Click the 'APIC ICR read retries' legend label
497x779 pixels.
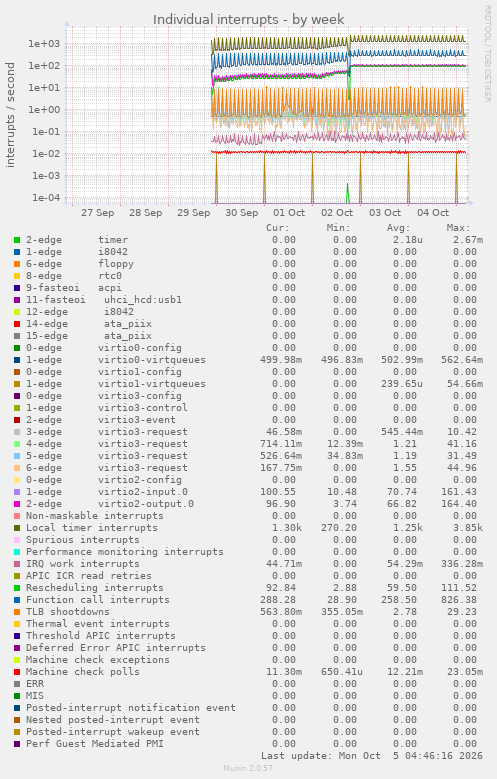[x=89, y=576]
